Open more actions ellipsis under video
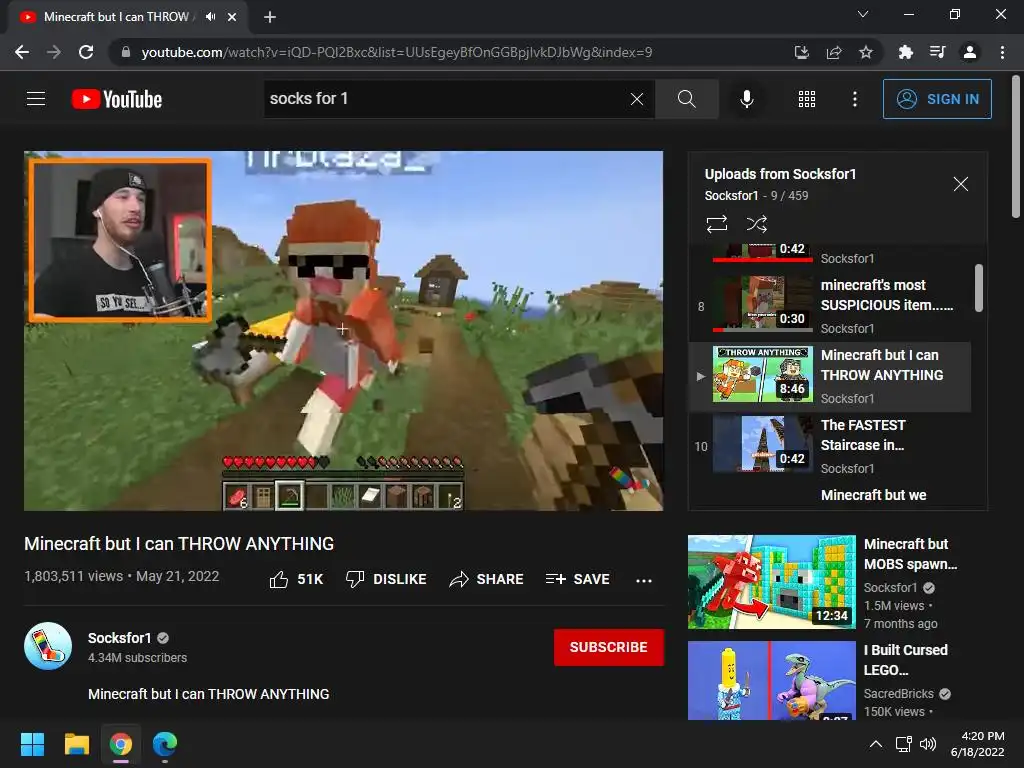Image resolution: width=1024 pixels, height=768 pixels. tap(644, 580)
